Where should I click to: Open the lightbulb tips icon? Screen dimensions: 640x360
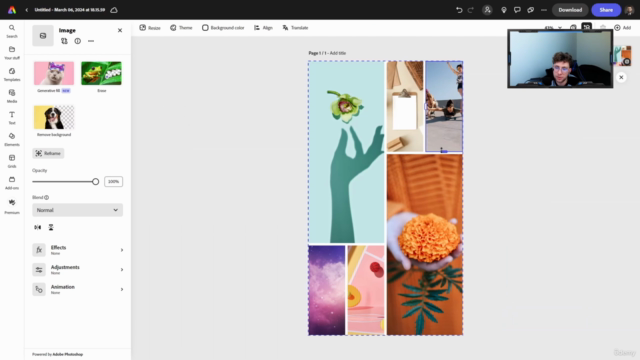tap(504, 10)
